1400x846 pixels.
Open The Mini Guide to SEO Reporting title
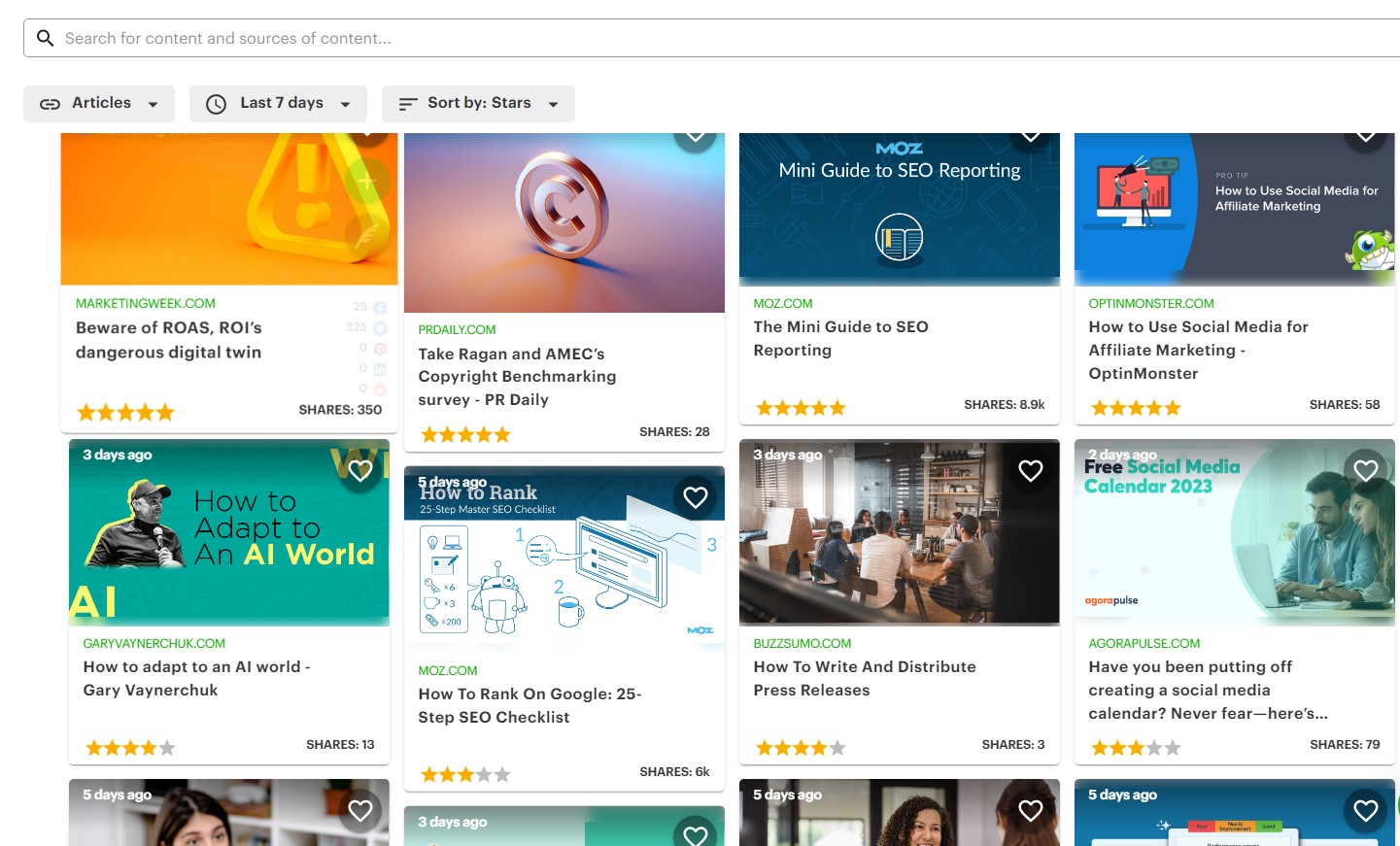(x=840, y=338)
